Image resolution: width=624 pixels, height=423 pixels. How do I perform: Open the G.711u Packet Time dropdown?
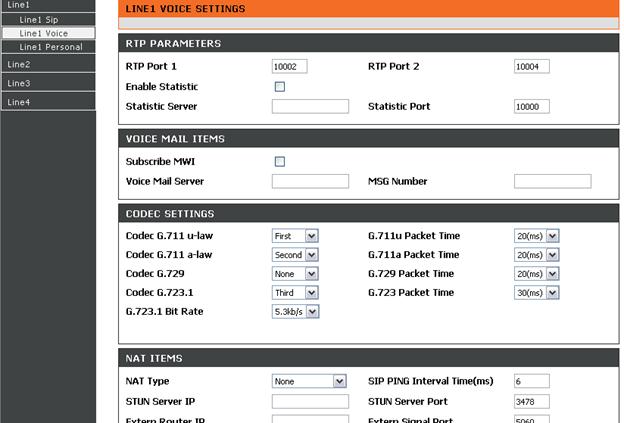pos(536,236)
